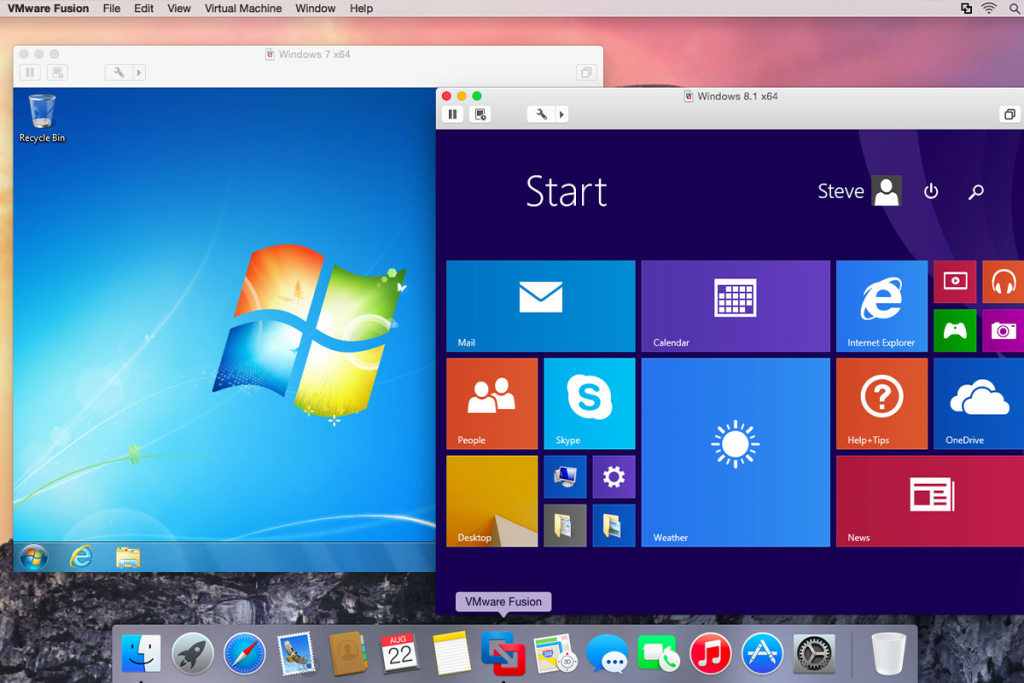Open the Mail stamp icon in the Dock

click(x=296, y=654)
